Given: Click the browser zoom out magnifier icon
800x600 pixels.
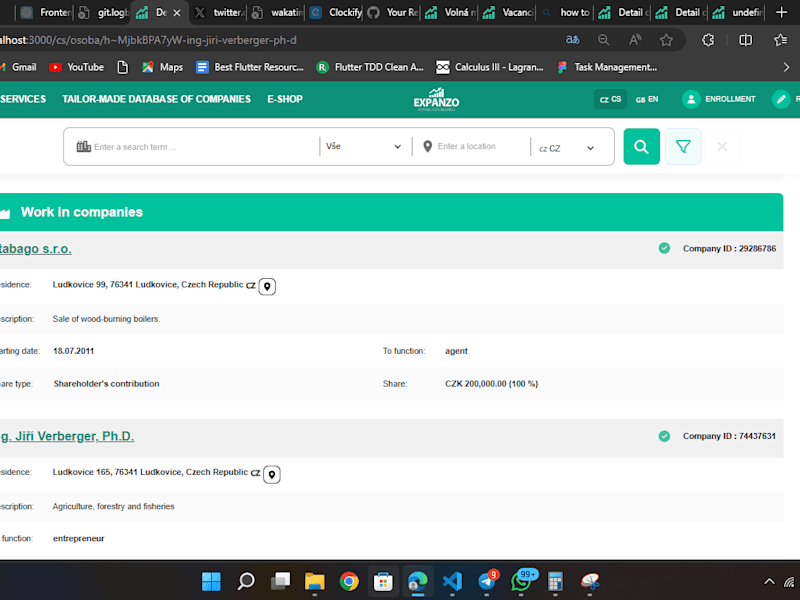Looking at the screenshot, I should click(x=604, y=40).
